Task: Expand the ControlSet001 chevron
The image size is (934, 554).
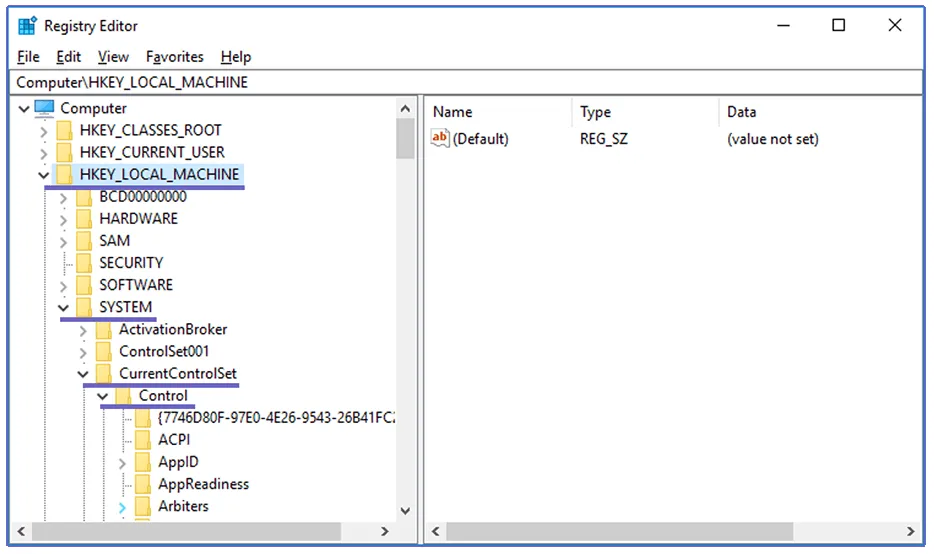Action: (83, 353)
